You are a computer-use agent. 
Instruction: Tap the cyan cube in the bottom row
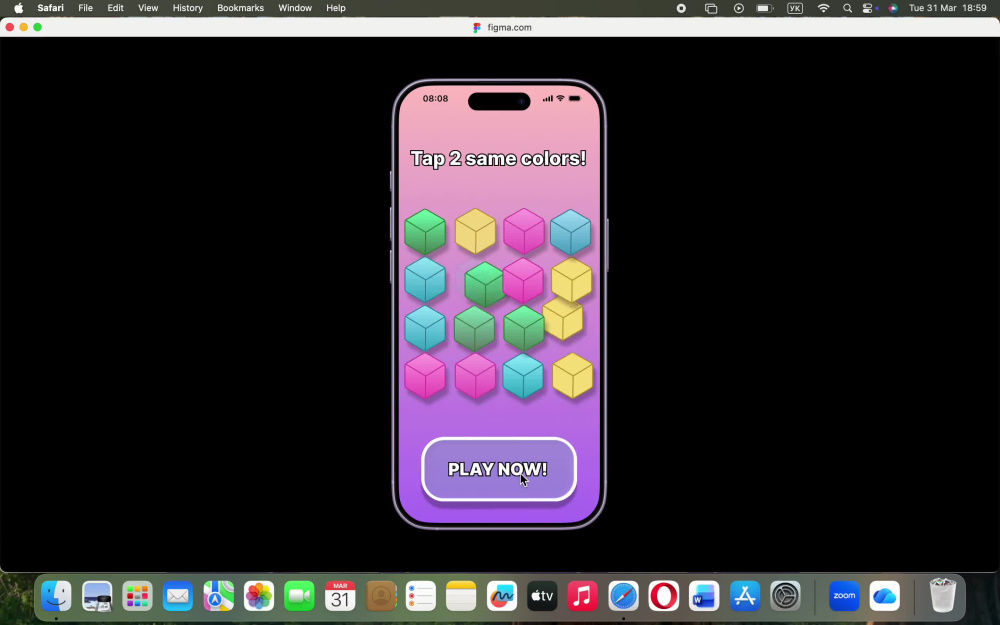523,376
